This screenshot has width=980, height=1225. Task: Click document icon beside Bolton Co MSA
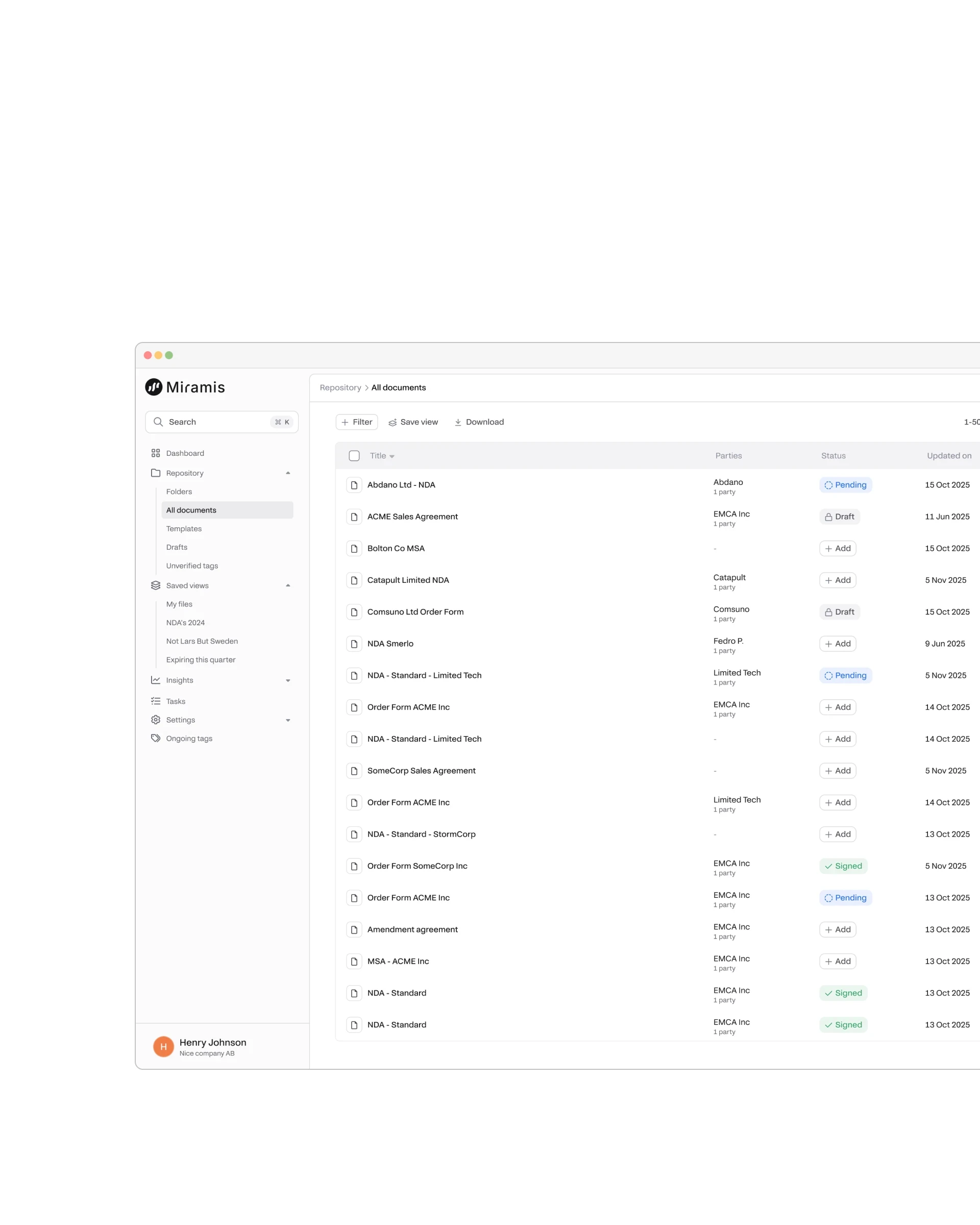354,548
